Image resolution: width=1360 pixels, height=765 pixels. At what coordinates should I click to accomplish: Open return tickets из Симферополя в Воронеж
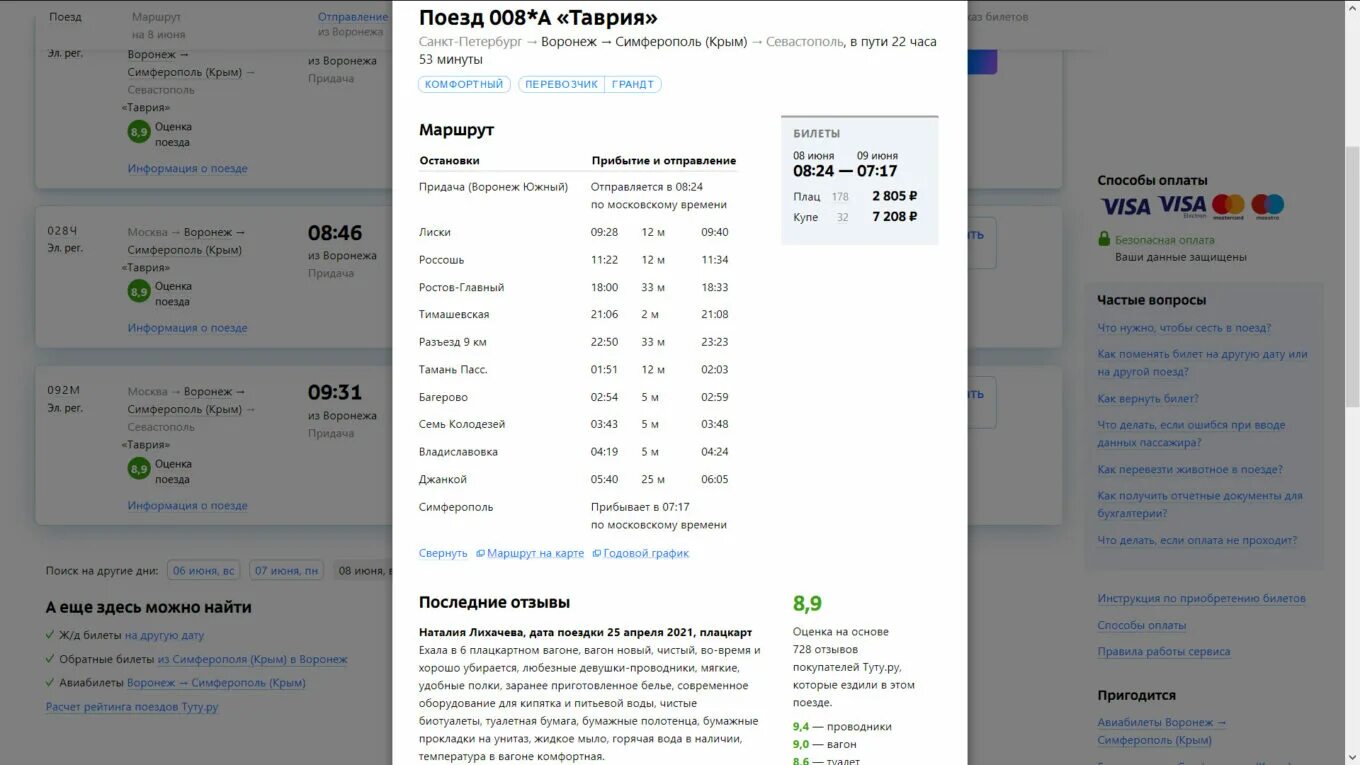pos(252,659)
